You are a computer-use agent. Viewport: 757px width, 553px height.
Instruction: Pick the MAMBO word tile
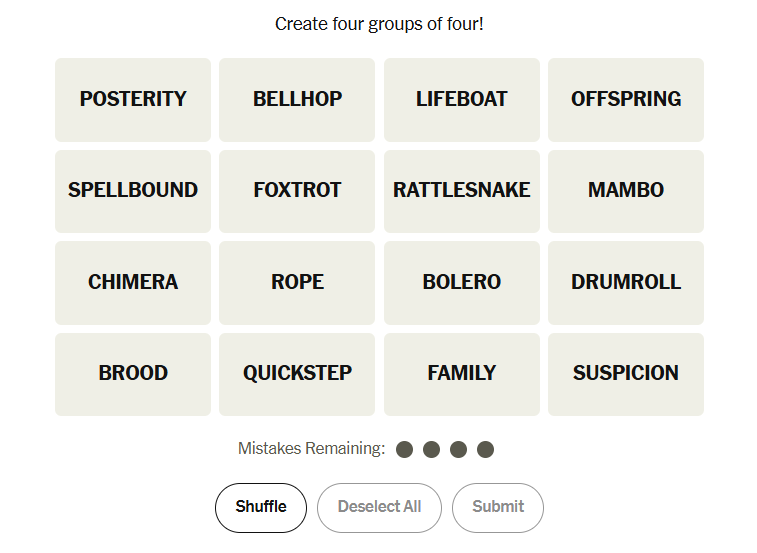click(x=626, y=190)
